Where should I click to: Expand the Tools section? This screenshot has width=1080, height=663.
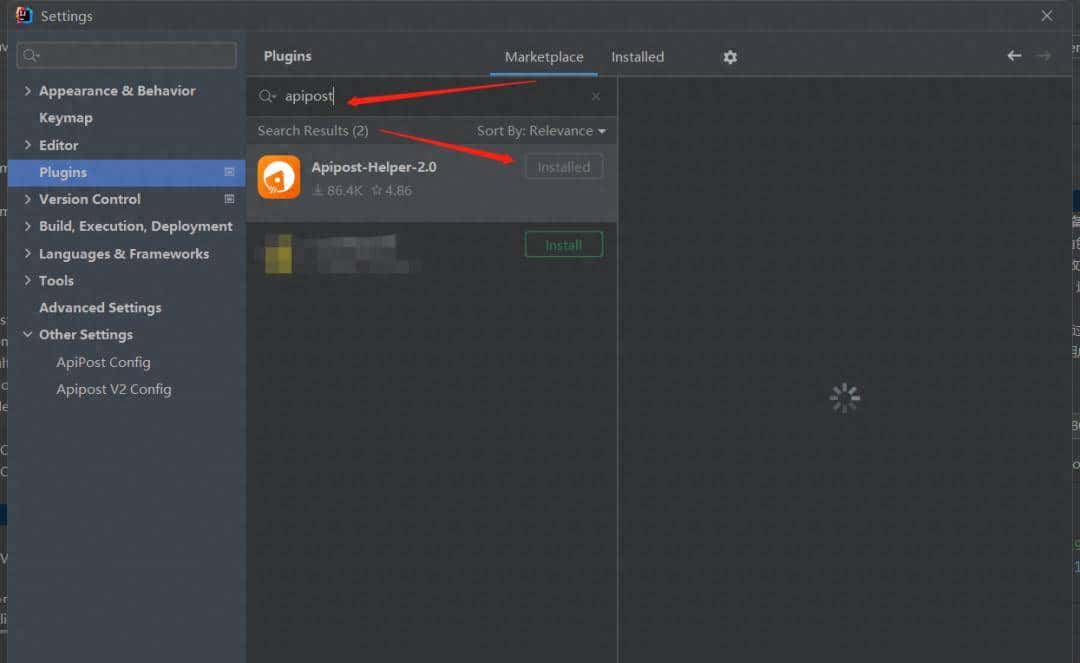(28, 280)
